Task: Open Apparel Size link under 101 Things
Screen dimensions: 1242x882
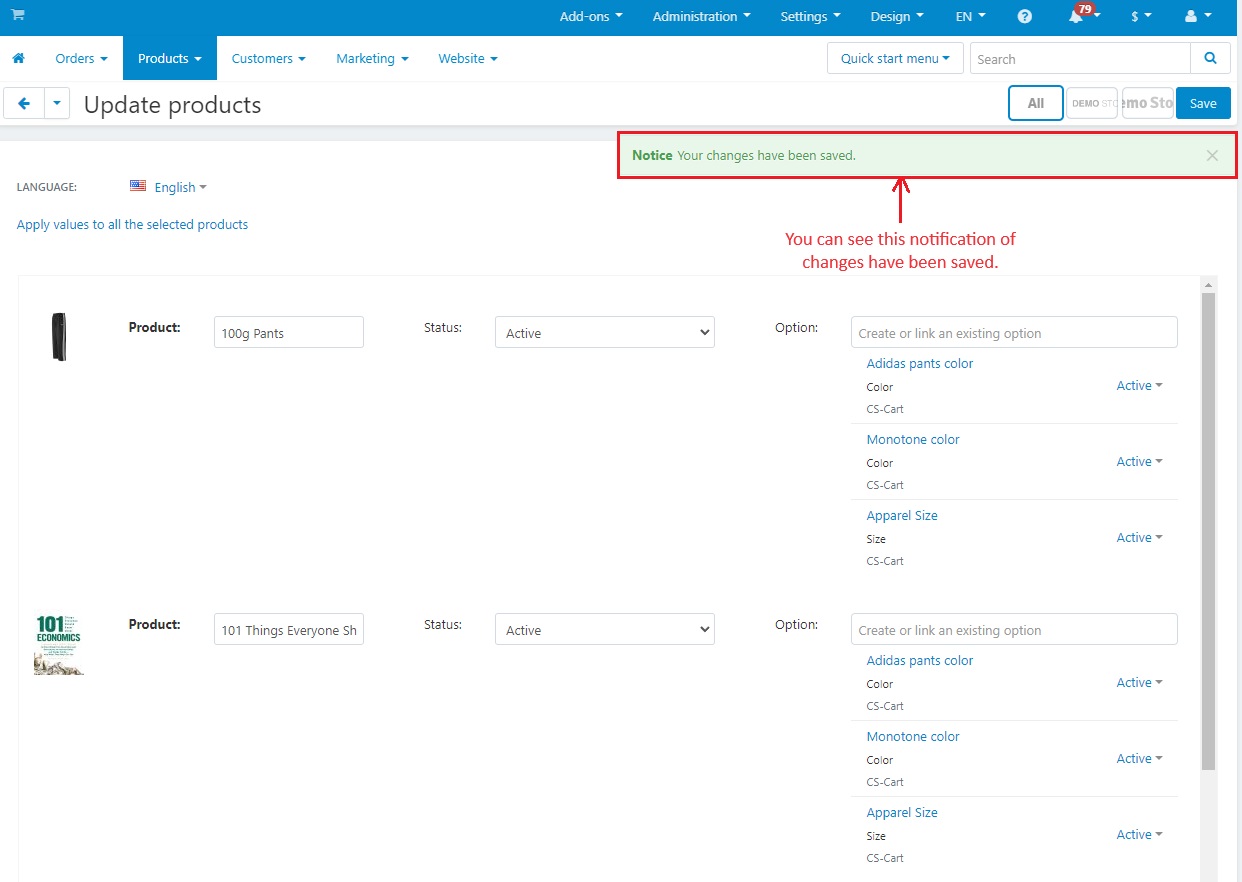Action: pyautogui.click(x=902, y=813)
